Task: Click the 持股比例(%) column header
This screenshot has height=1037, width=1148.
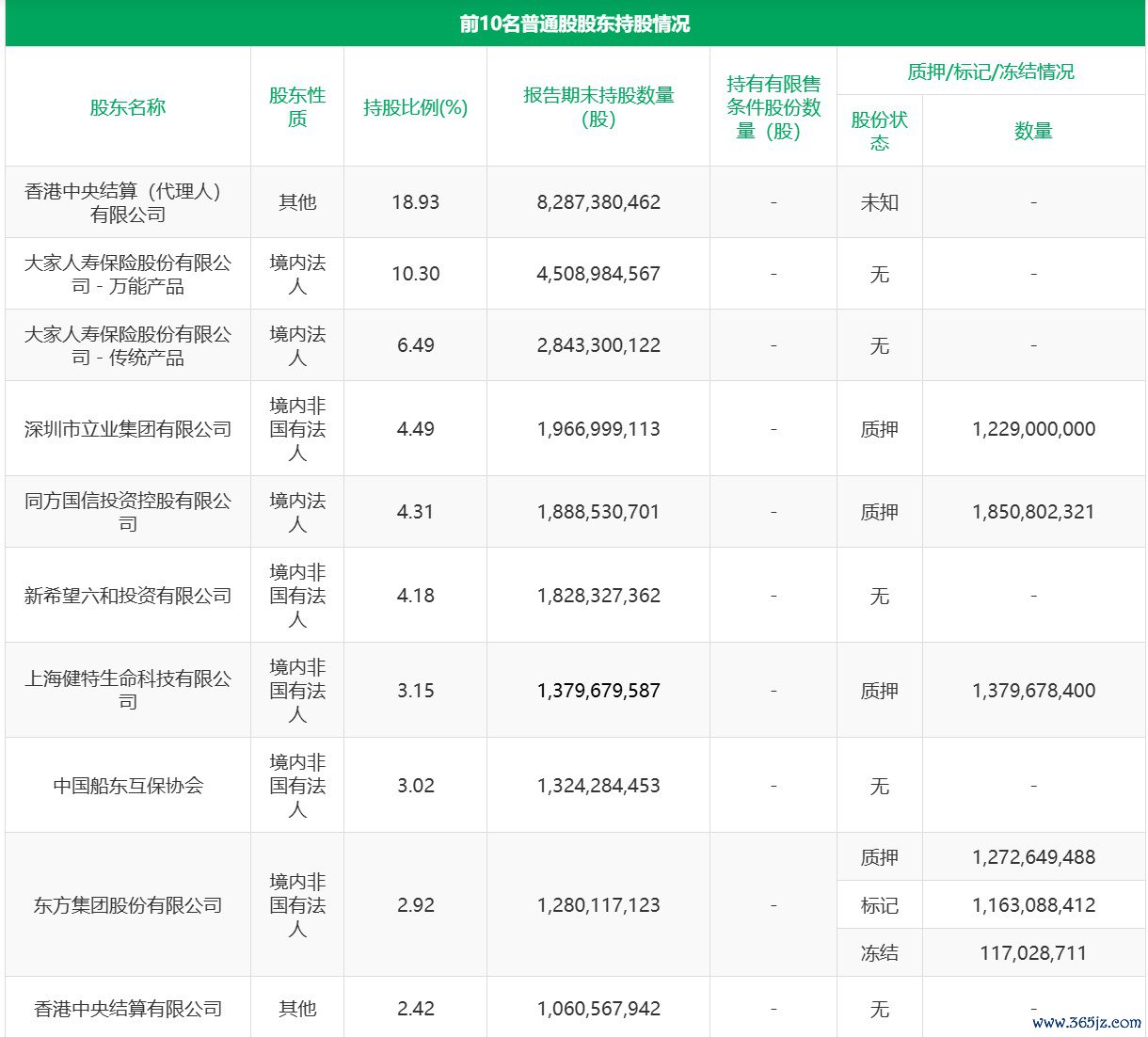Action: 415,107
